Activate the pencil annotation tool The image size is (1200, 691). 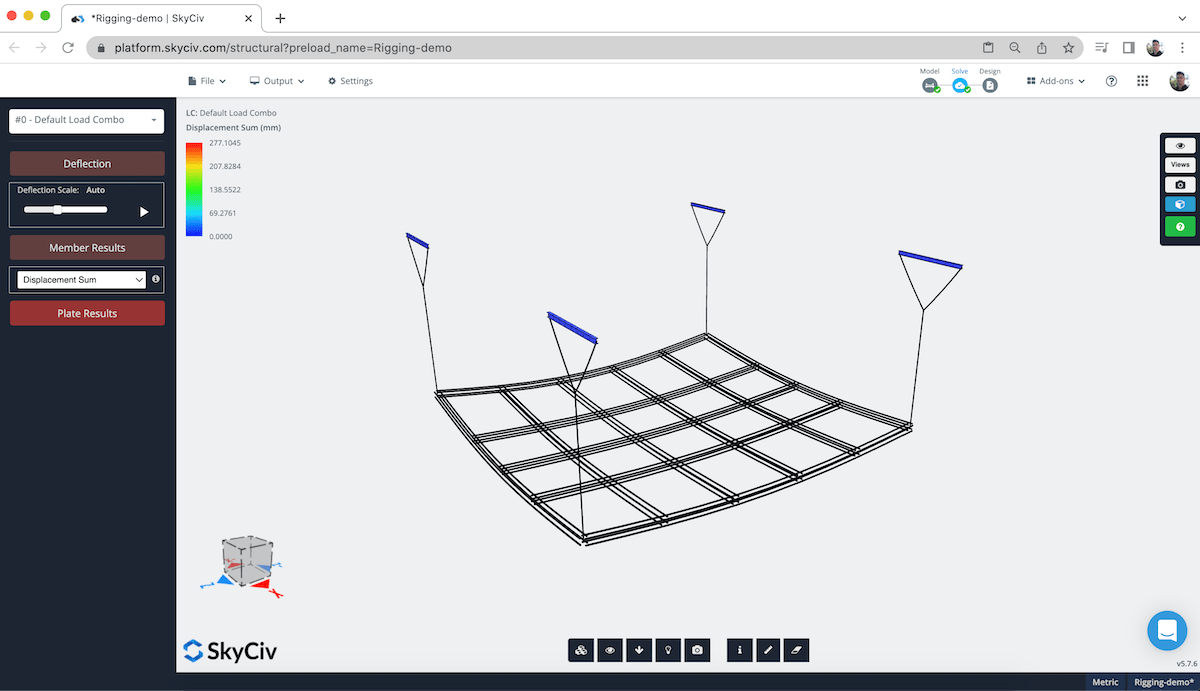768,650
